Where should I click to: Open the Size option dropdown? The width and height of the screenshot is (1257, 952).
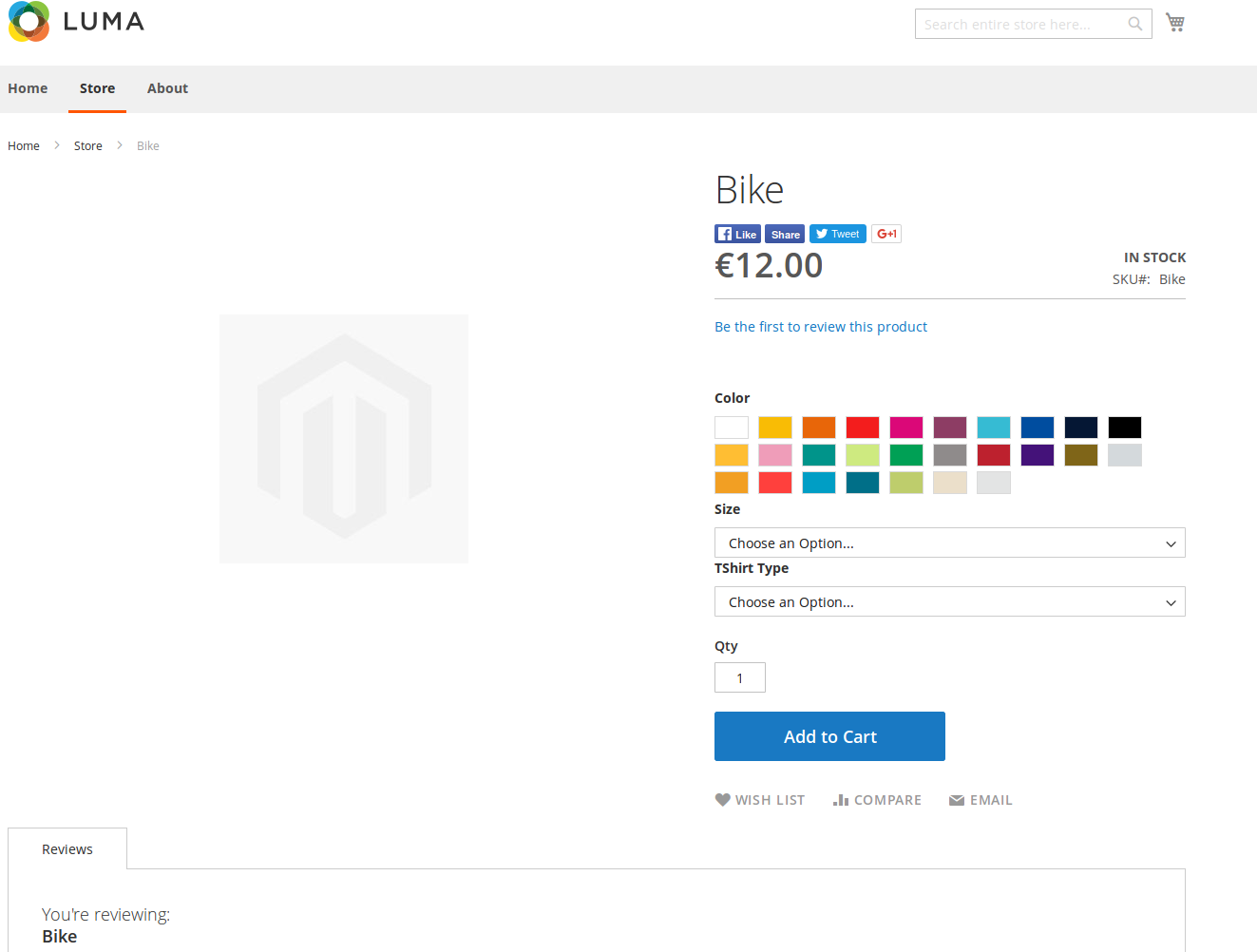(x=949, y=543)
